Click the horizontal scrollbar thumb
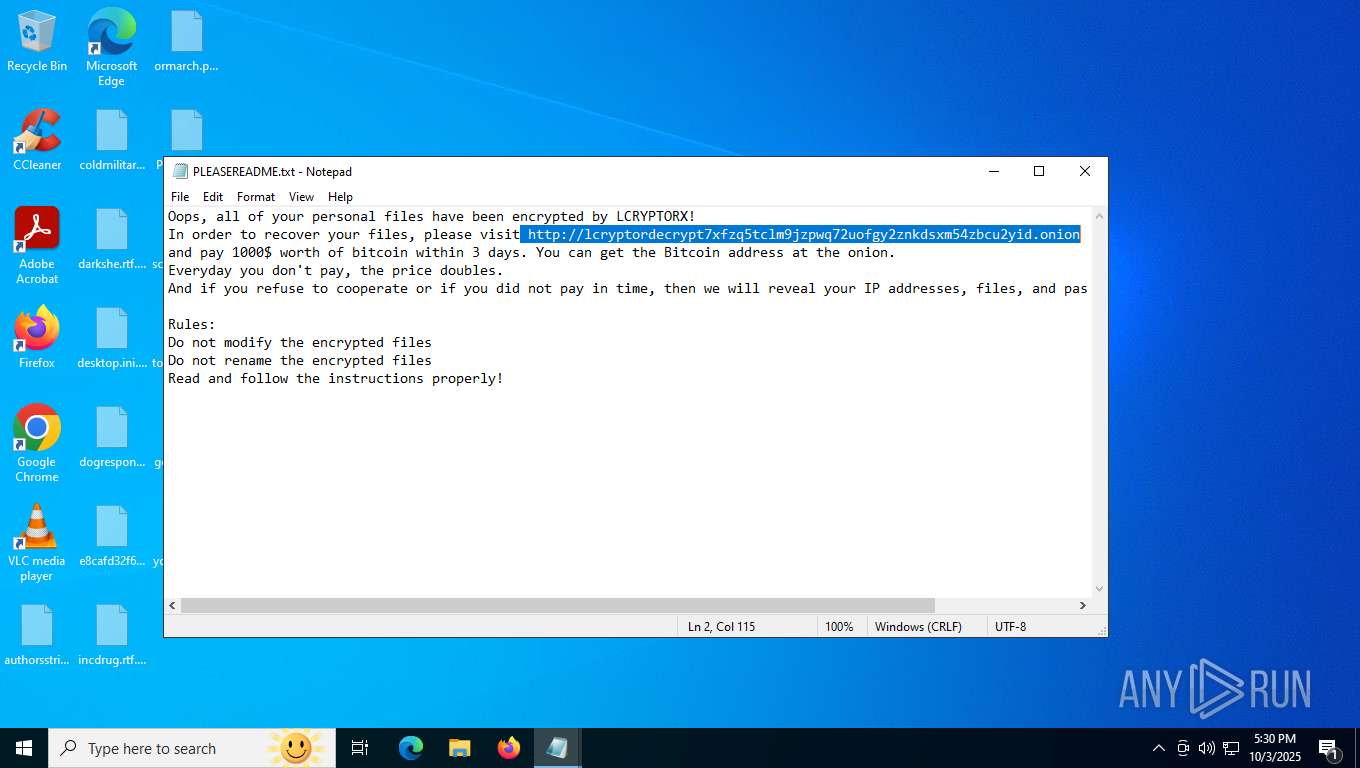Screen dimensions: 1360x768 click(x=558, y=605)
